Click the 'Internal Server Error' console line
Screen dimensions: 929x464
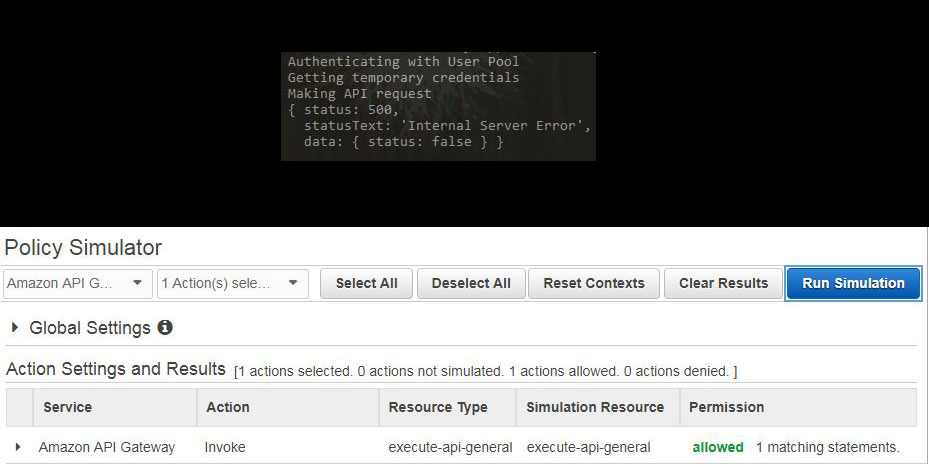click(447, 126)
